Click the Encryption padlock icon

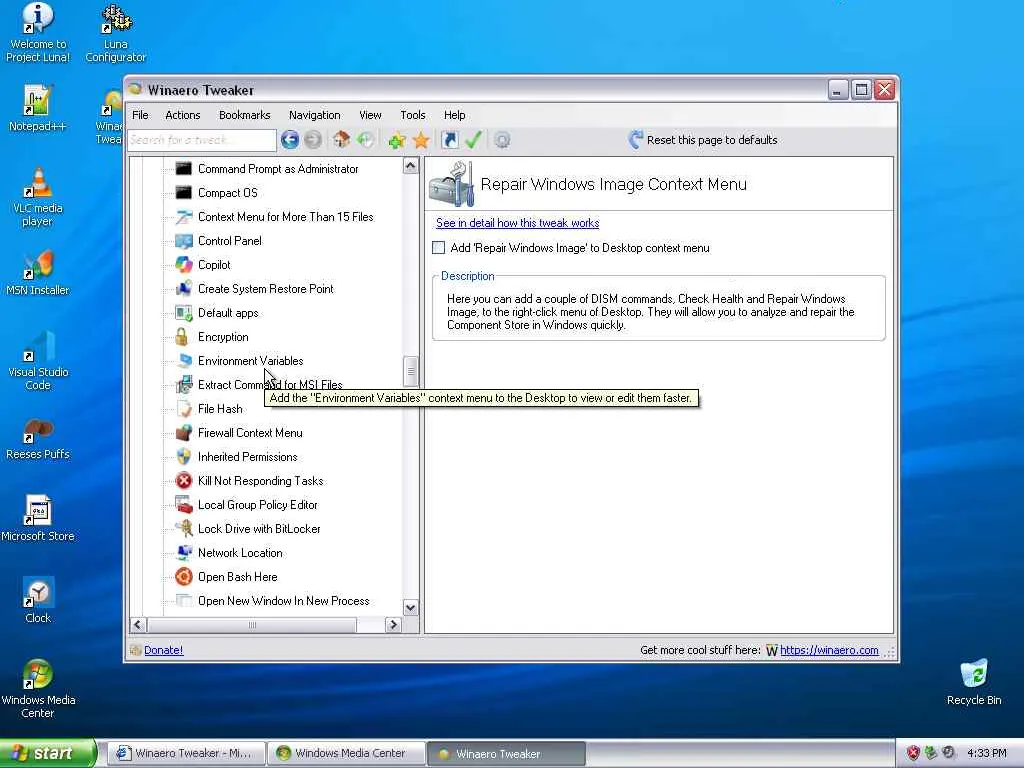[182, 337]
